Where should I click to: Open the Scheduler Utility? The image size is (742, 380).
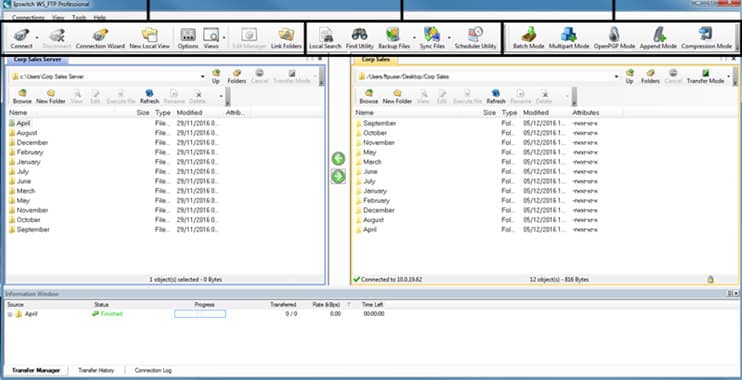[475, 38]
